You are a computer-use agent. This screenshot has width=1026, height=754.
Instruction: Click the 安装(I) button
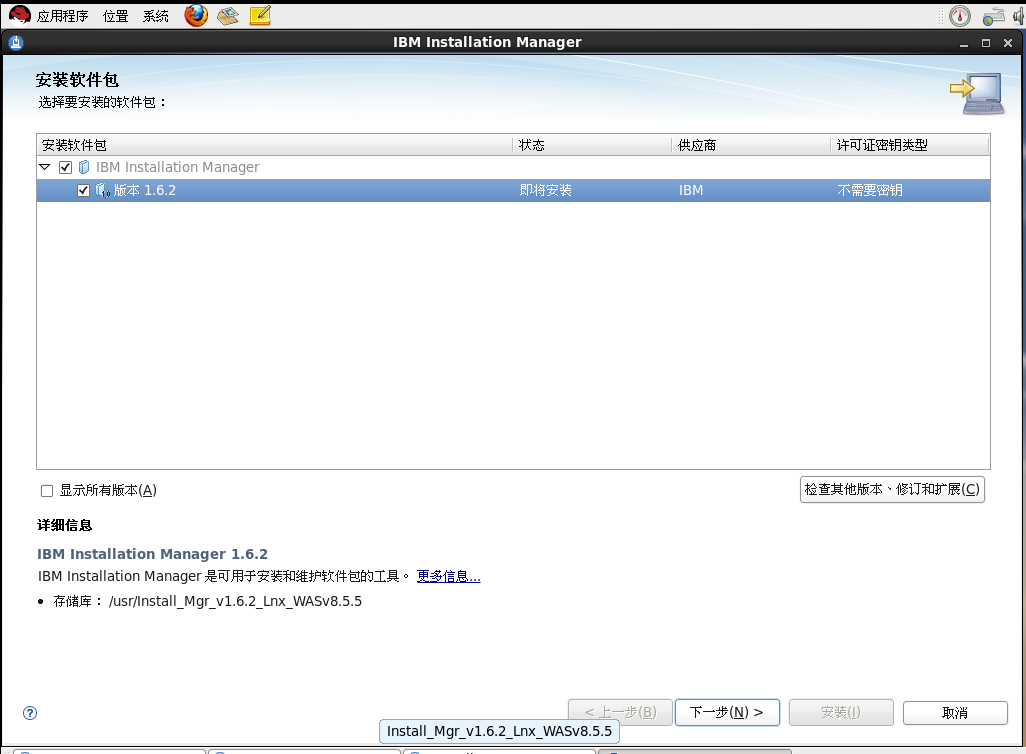pos(841,712)
